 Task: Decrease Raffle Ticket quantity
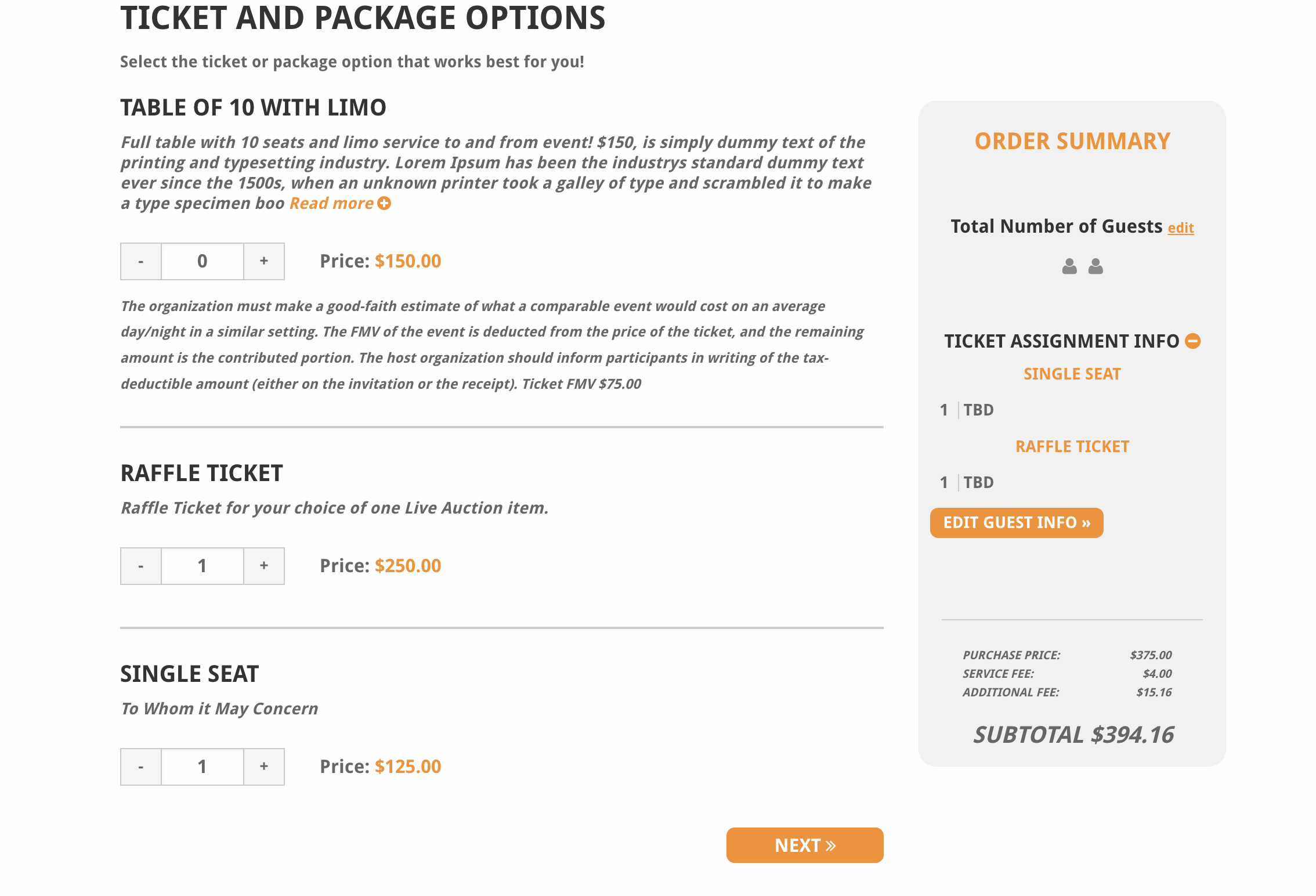(141, 566)
